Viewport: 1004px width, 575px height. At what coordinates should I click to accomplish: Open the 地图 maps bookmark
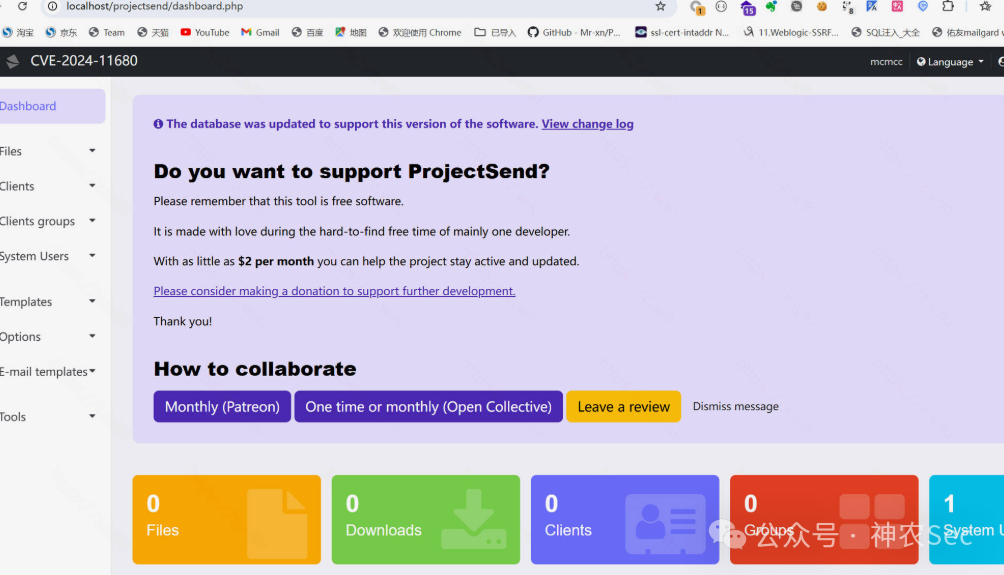[x=351, y=32]
